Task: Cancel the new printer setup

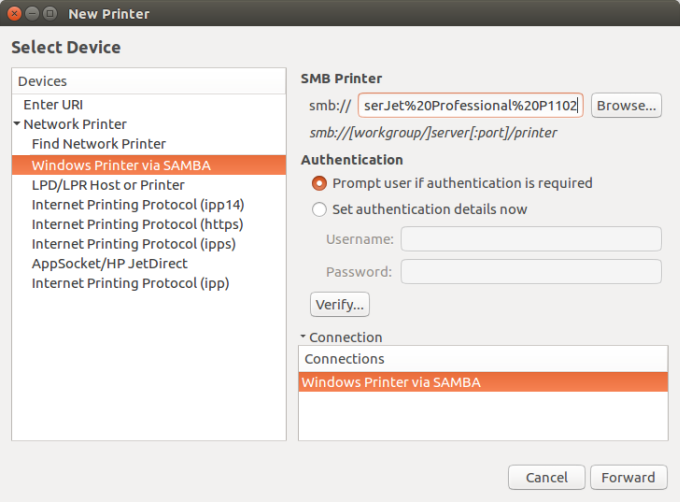Action: (x=546, y=477)
